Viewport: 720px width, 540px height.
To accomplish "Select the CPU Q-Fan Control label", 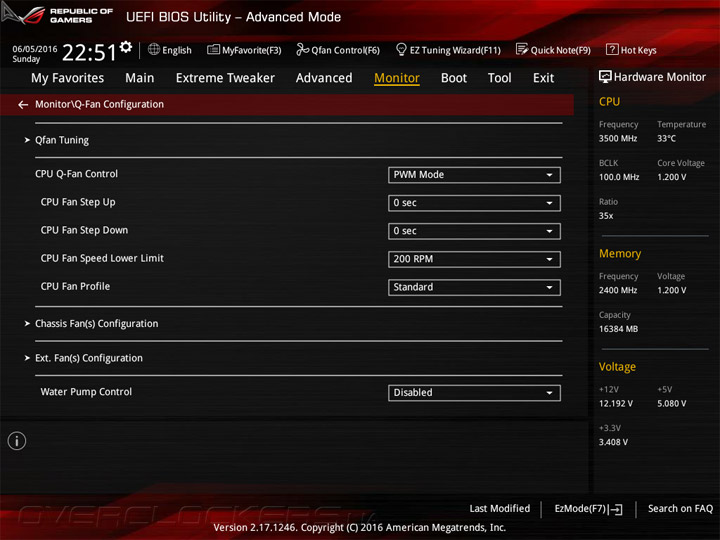I will click(76, 174).
